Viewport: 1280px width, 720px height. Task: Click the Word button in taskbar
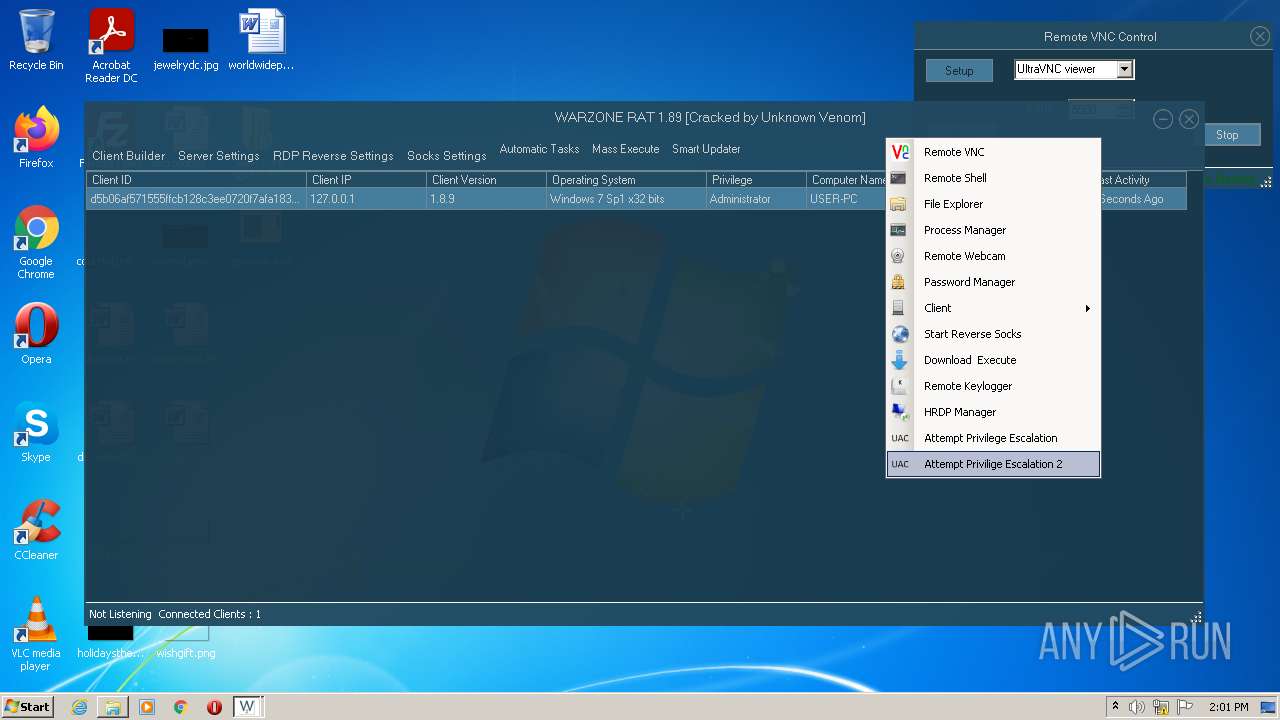click(247, 707)
